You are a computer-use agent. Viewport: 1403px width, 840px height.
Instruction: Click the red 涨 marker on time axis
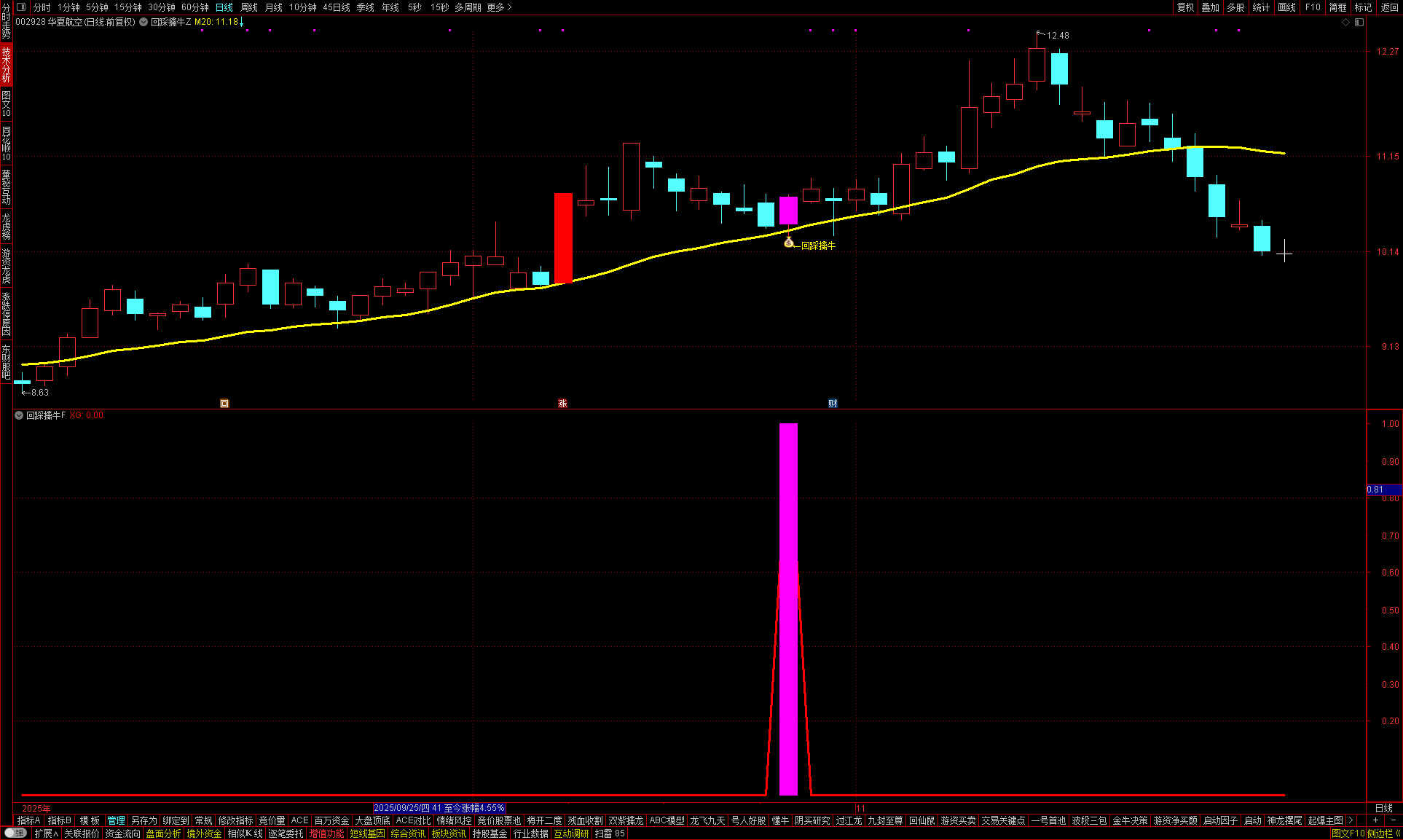click(562, 403)
